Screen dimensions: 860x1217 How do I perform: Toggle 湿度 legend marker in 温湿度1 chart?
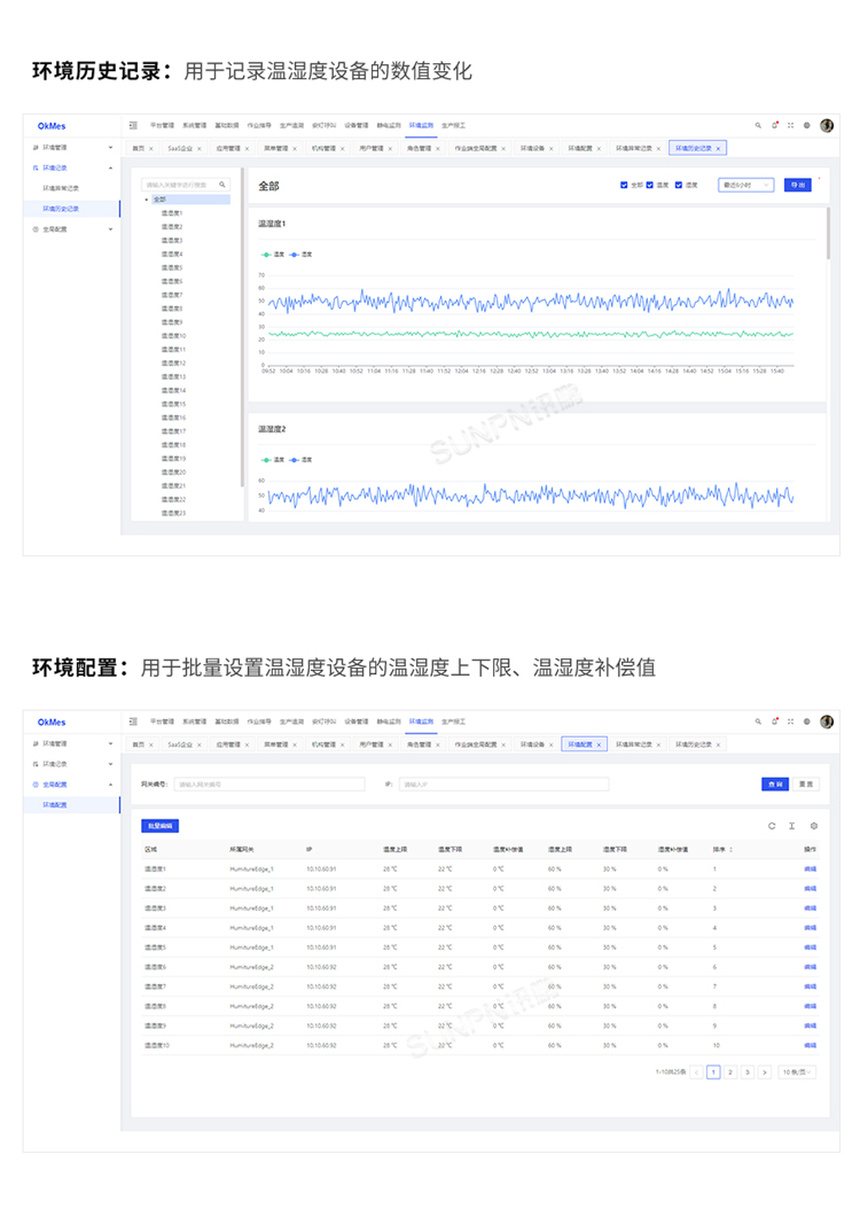(x=292, y=255)
